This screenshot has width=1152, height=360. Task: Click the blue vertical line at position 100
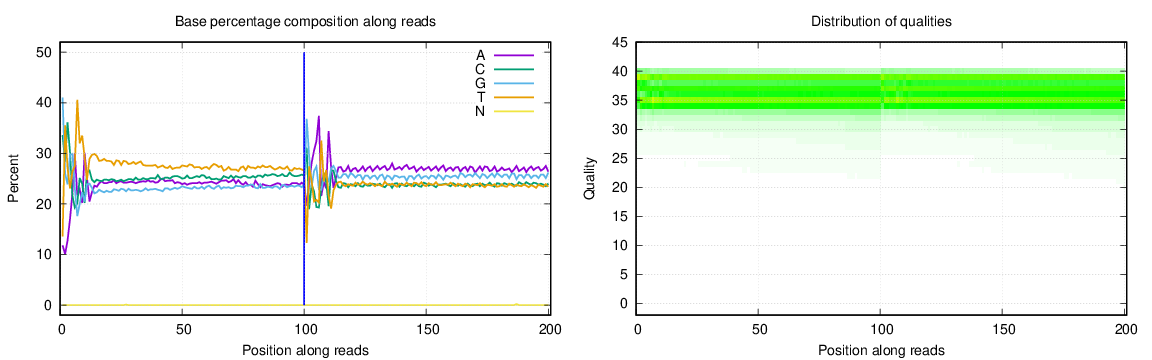[x=304, y=179]
